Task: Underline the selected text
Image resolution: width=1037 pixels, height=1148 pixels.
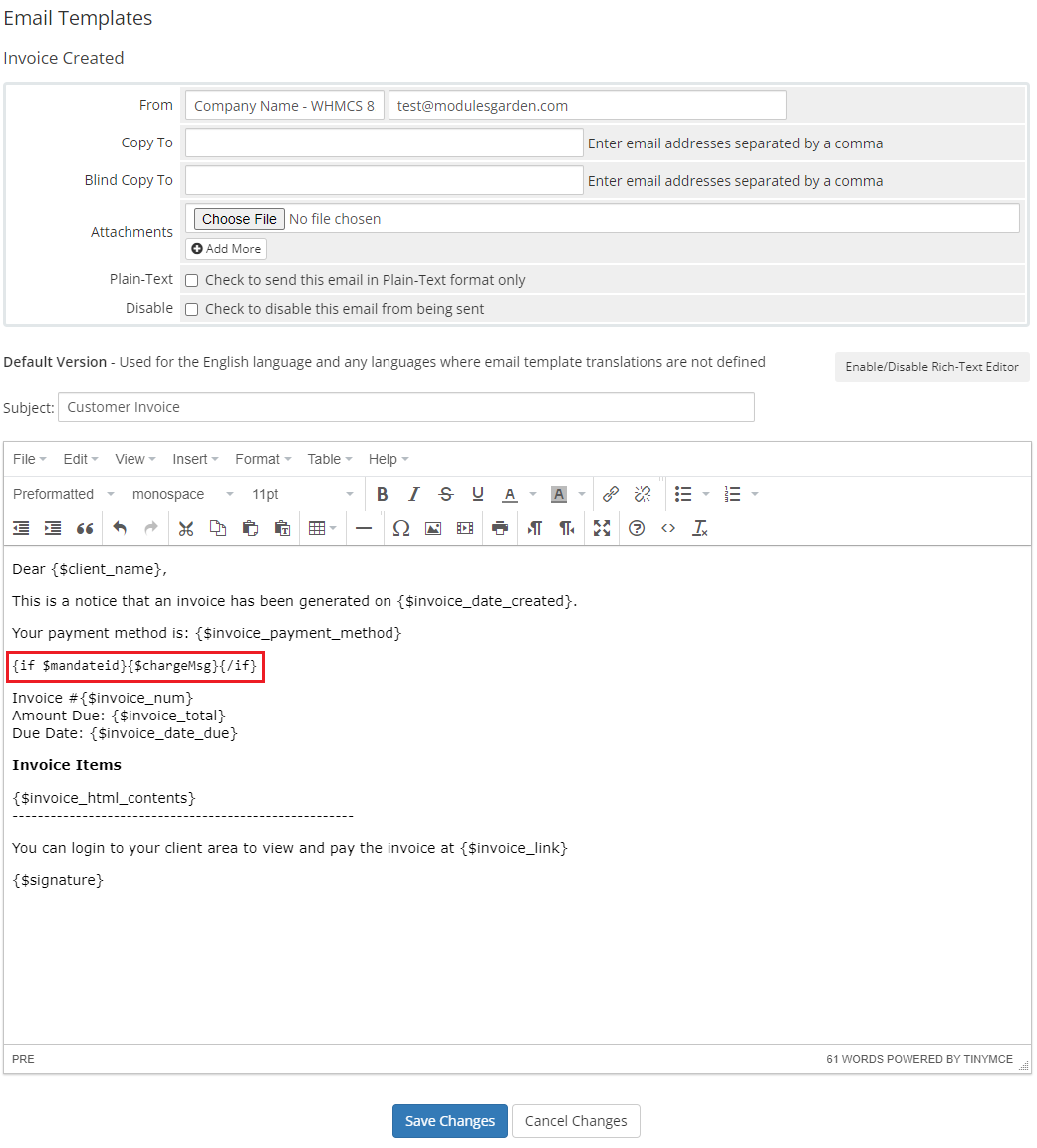Action: point(478,495)
